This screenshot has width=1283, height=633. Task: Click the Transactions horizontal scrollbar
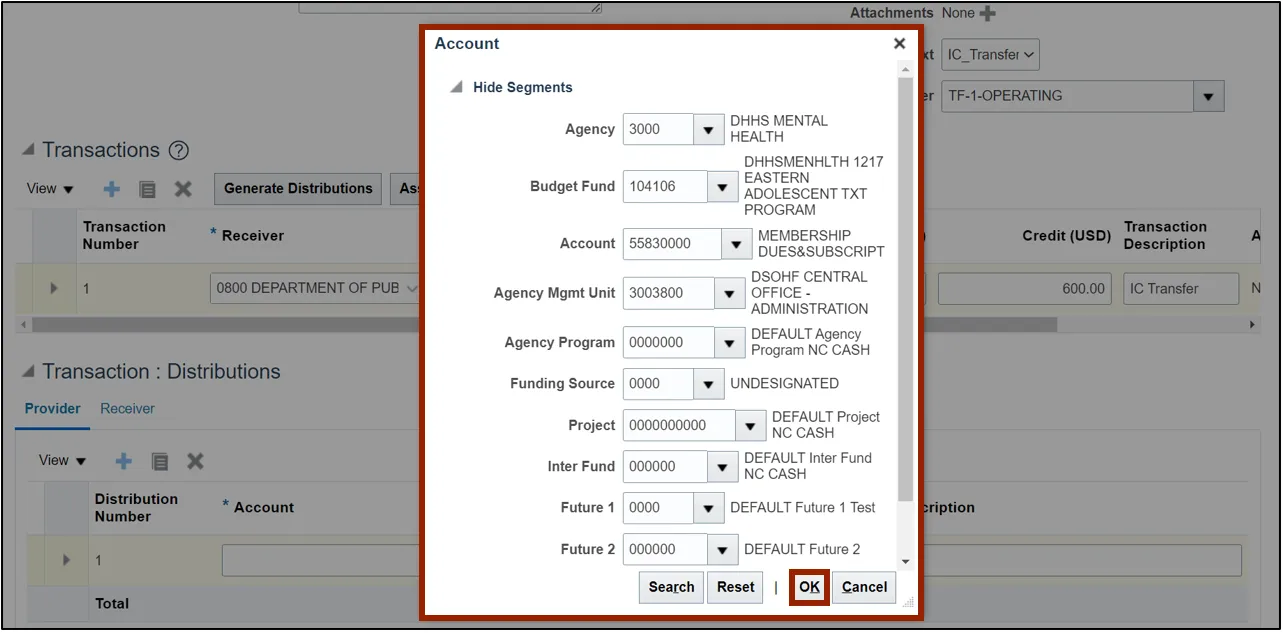click(x=546, y=325)
